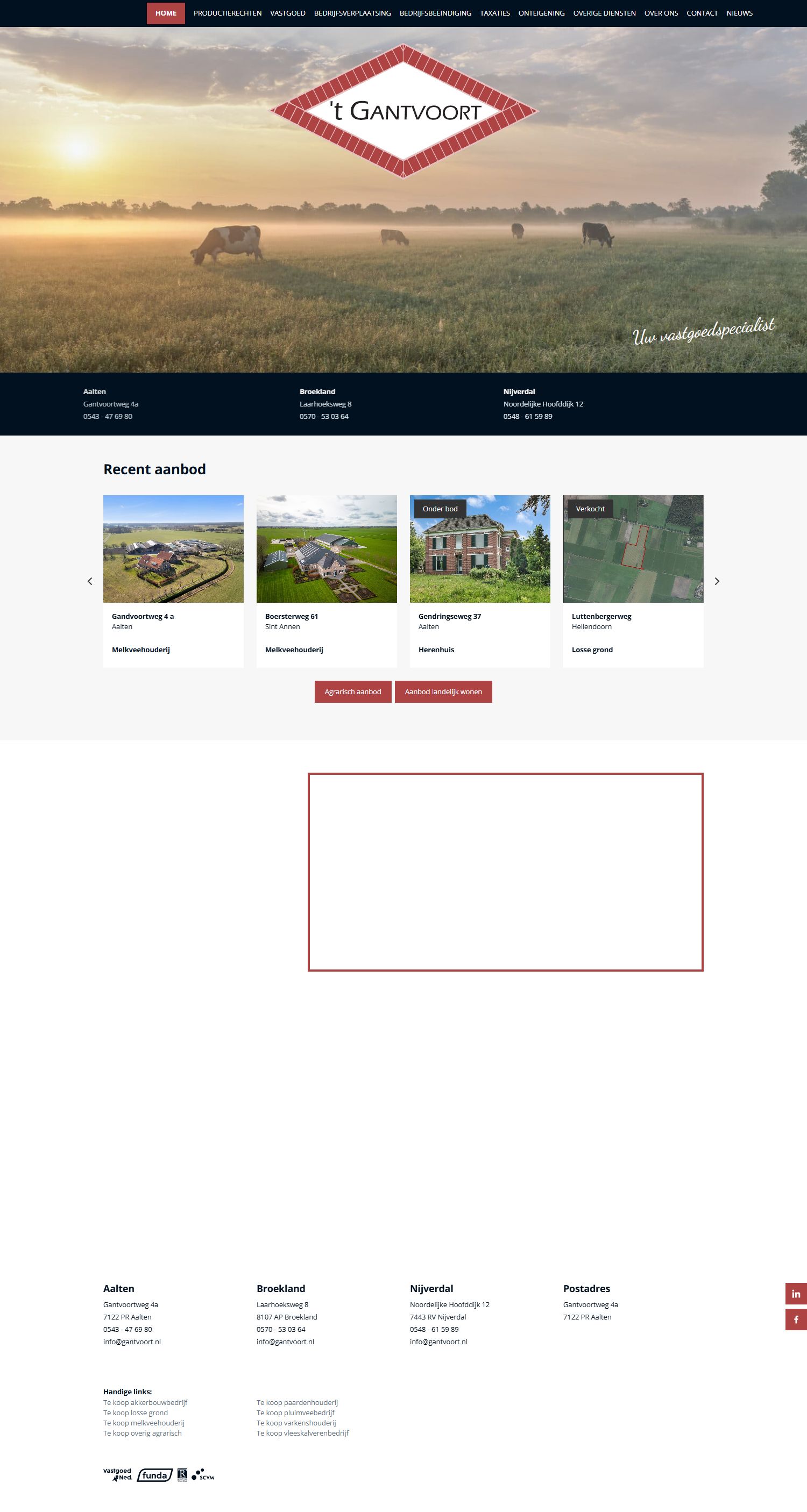View the Boersterweg 61 listing photo

[327, 549]
